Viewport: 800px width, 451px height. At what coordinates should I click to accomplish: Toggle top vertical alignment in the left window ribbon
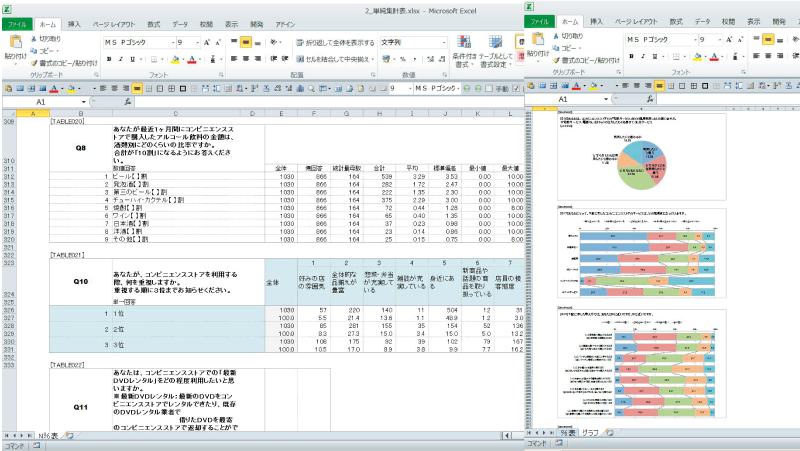click(234, 42)
